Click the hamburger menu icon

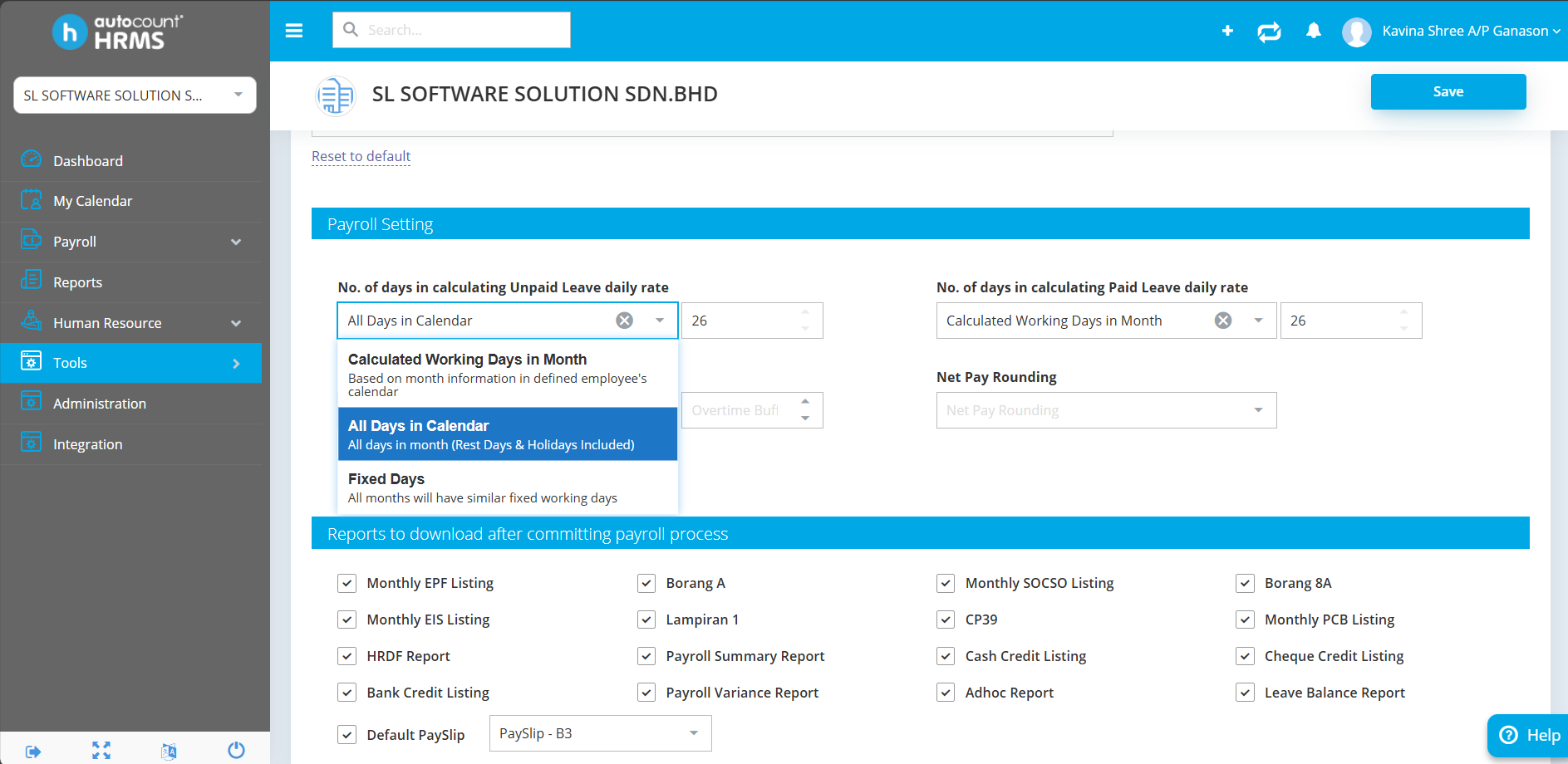(294, 31)
